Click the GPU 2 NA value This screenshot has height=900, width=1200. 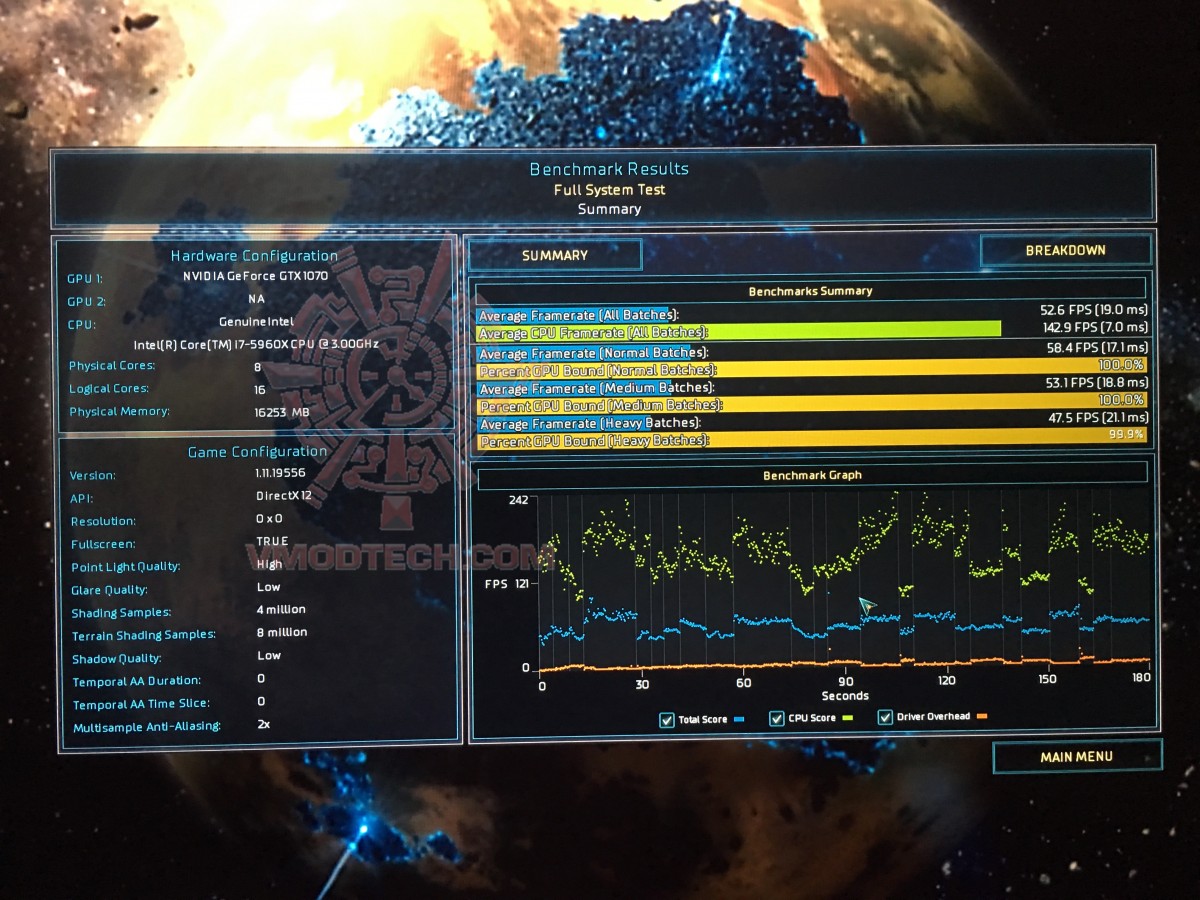[258, 298]
